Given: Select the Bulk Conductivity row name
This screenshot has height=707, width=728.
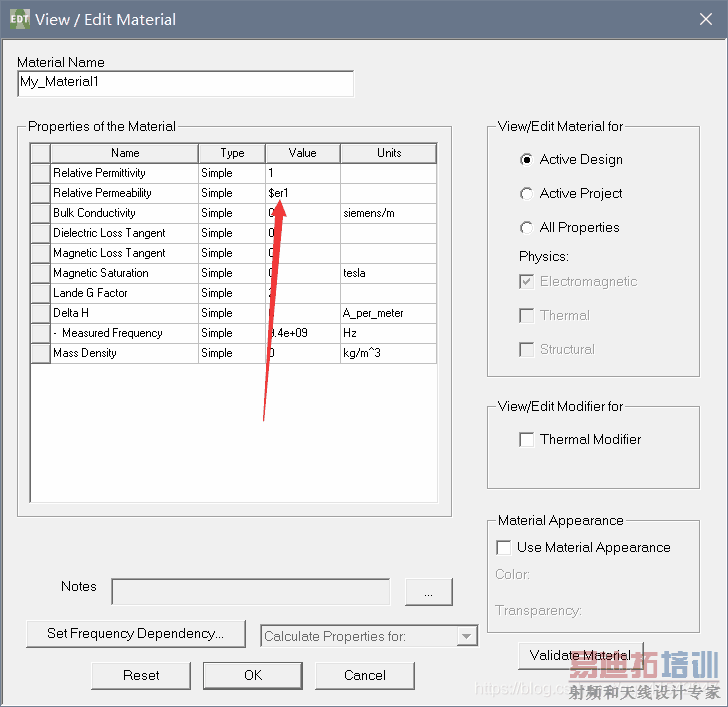Looking at the screenshot, I should click(x=124, y=213).
